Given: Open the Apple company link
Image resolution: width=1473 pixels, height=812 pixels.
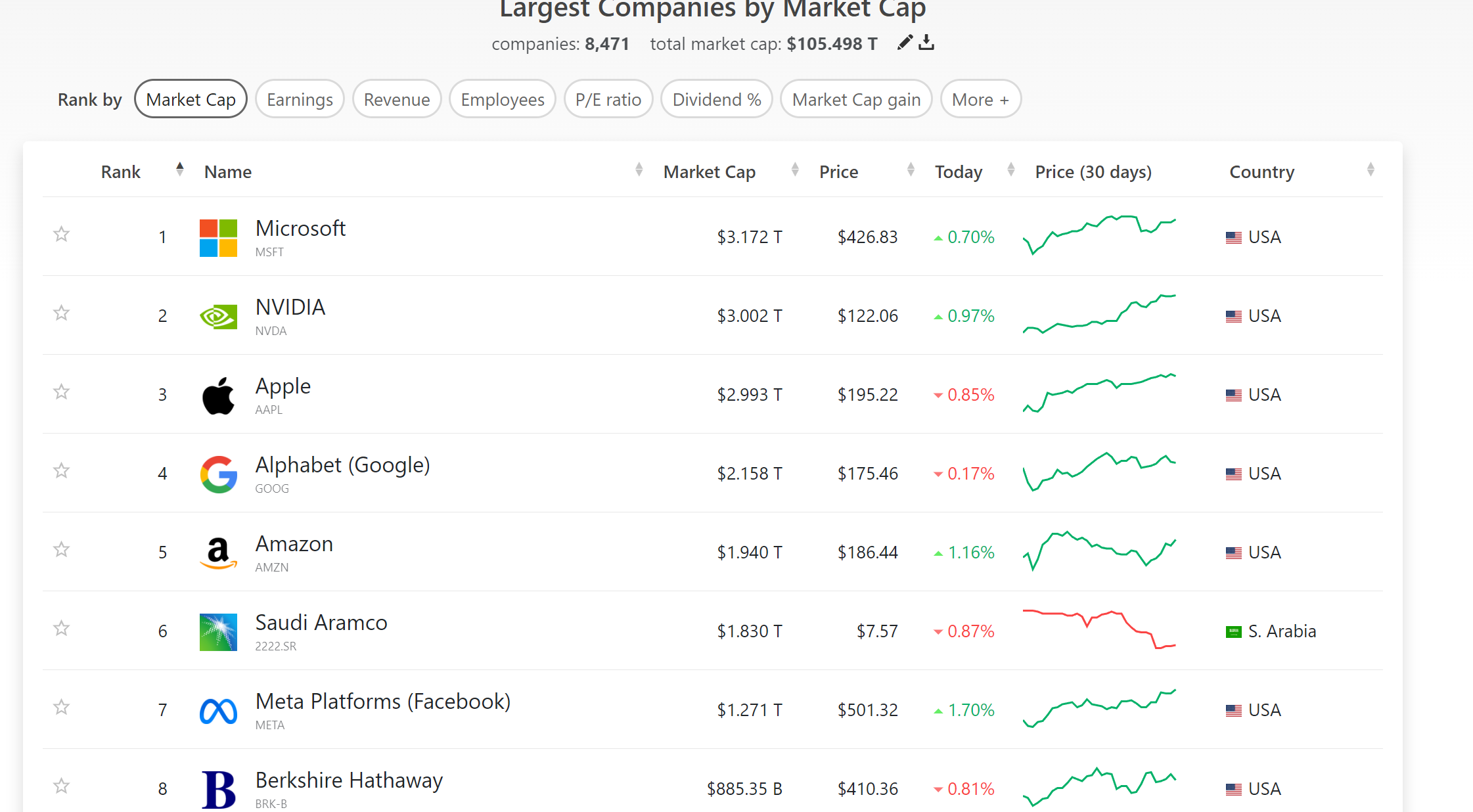Looking at the screenshot, I should 283,386.
